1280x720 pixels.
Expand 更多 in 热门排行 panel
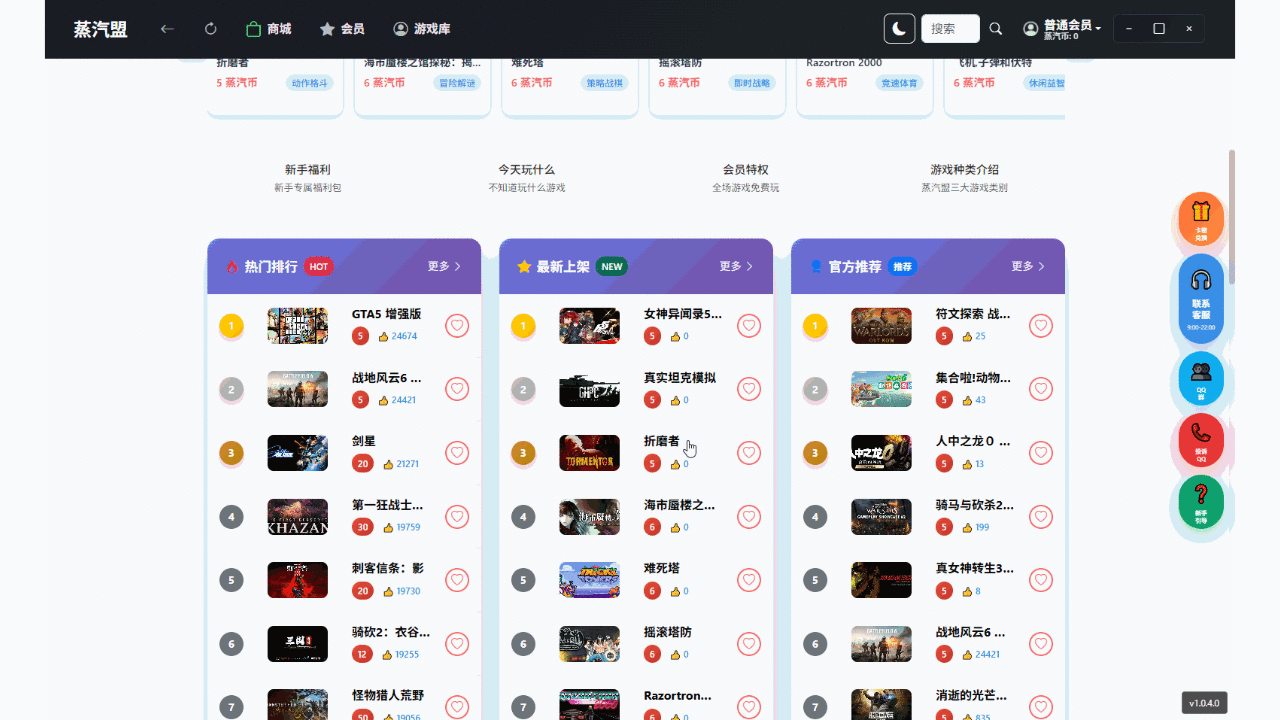tap(444, 266)
